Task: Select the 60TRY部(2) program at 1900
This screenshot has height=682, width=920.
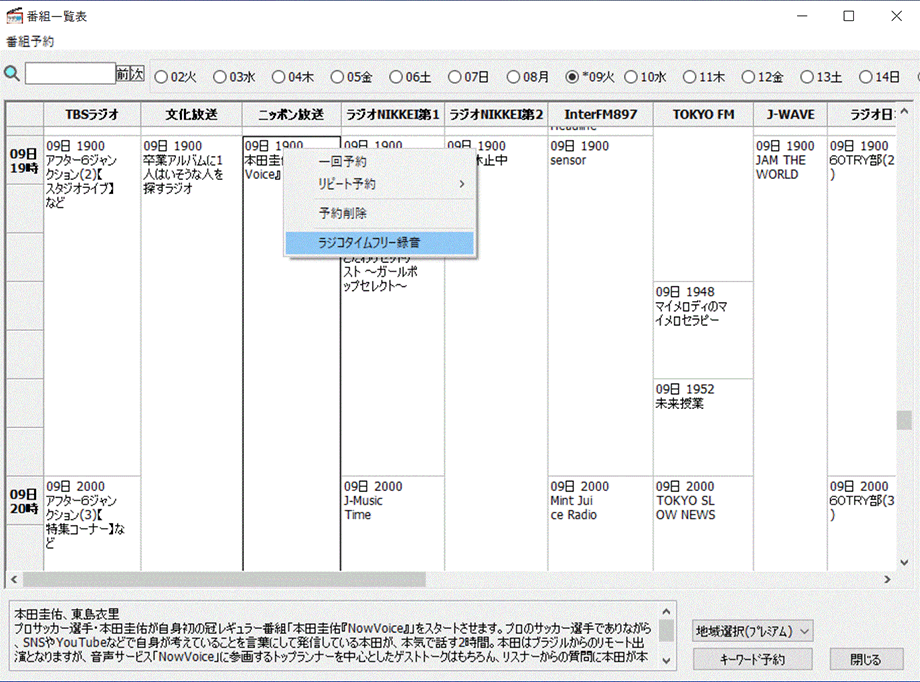Action: pyautogui.click(x=861, y=306)
